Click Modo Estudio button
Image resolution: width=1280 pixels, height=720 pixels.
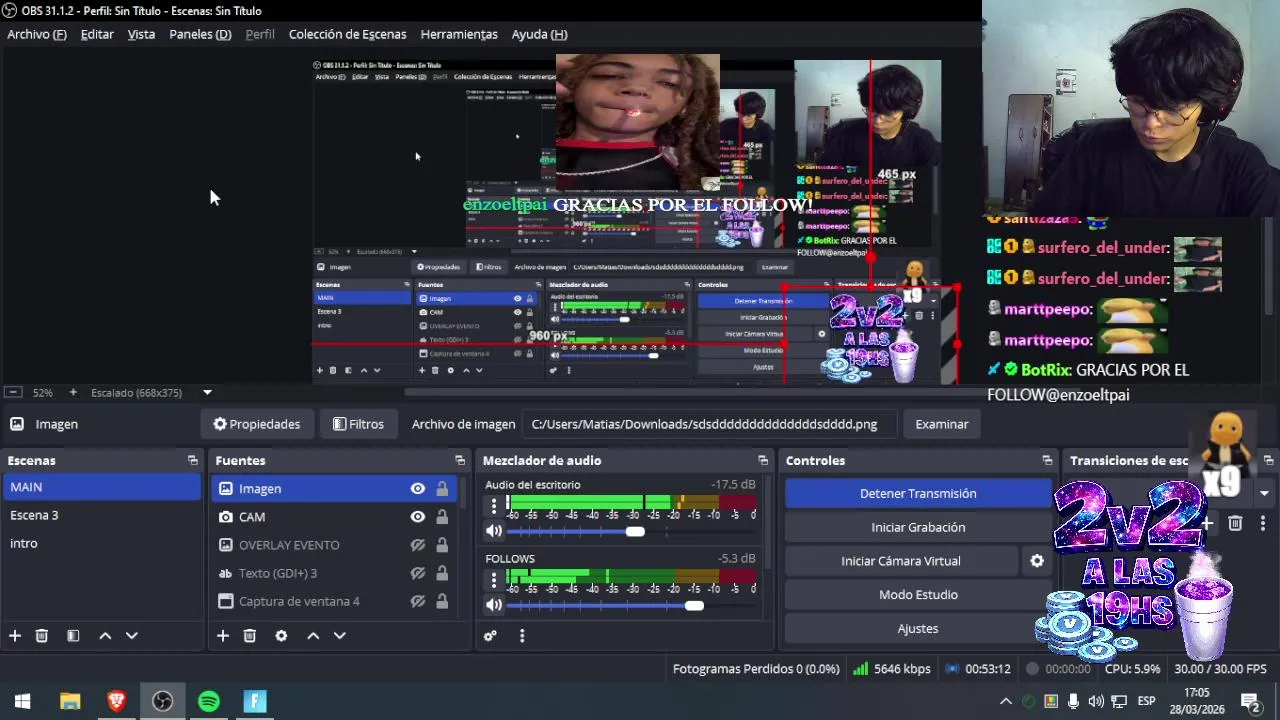(918, 595)
